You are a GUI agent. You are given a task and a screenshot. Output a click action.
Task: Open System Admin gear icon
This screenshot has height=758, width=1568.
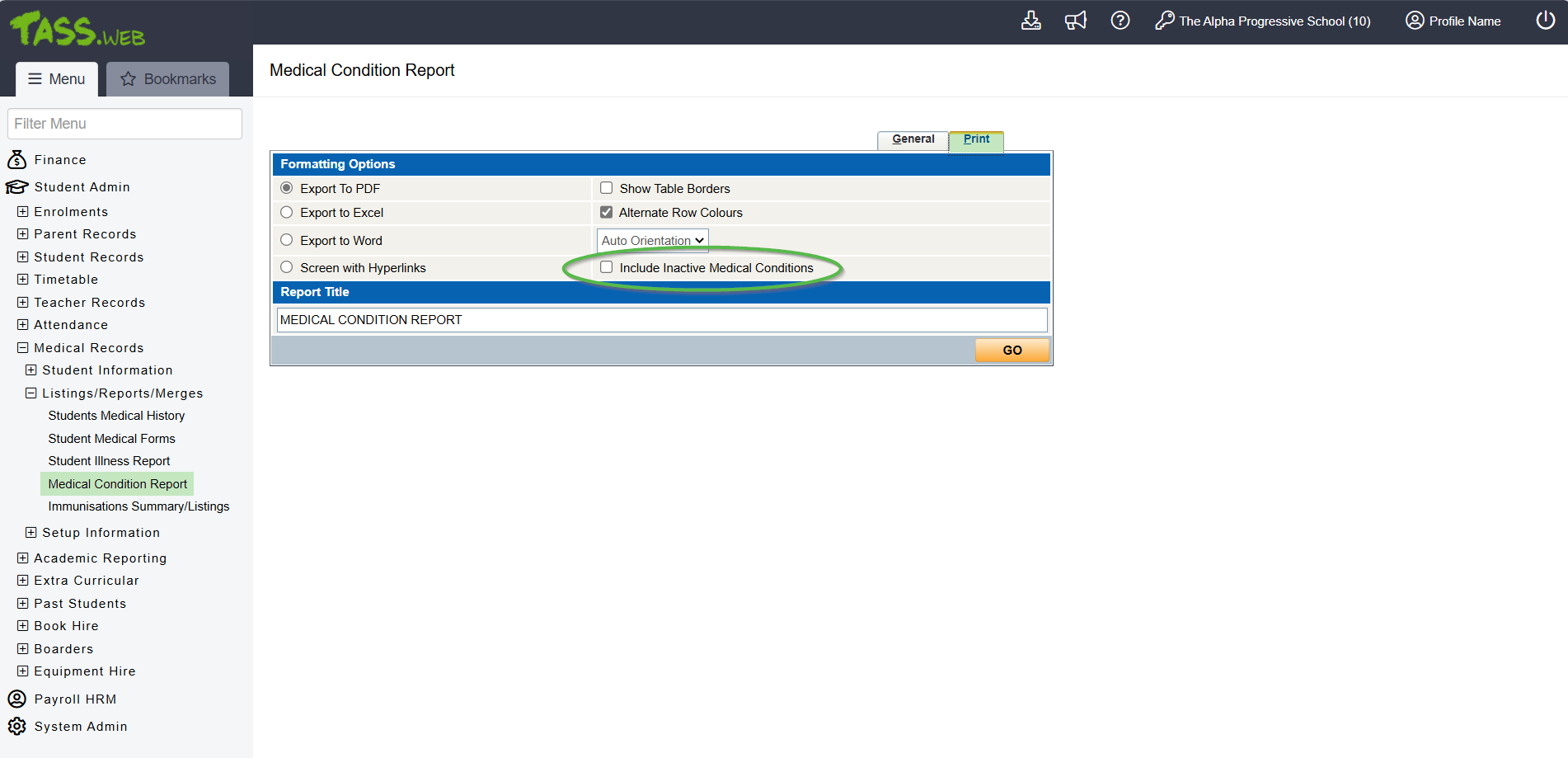pos(17,726)
